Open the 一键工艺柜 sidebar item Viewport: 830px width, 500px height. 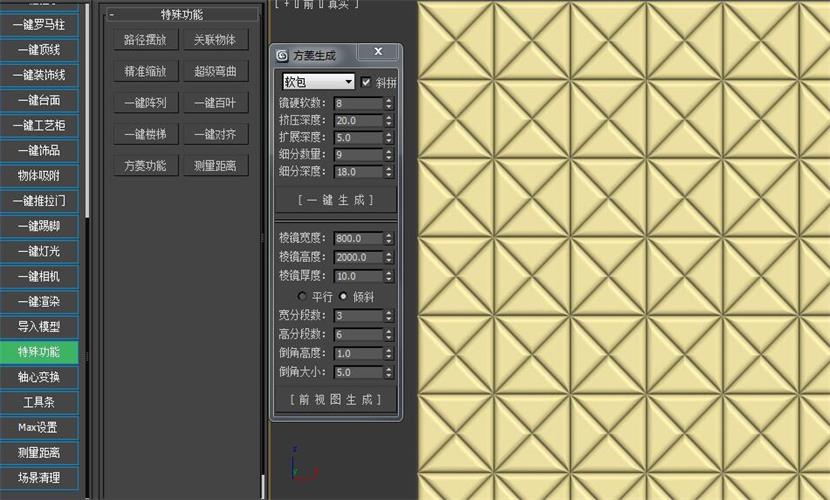coord(39,125)
